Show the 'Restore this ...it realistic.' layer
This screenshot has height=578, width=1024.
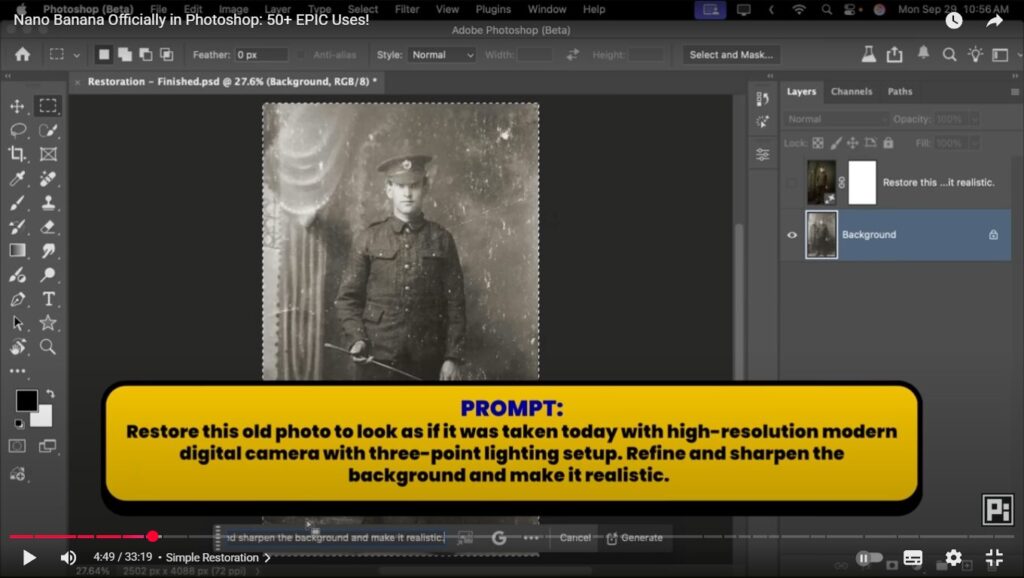[x=792, y=183]
